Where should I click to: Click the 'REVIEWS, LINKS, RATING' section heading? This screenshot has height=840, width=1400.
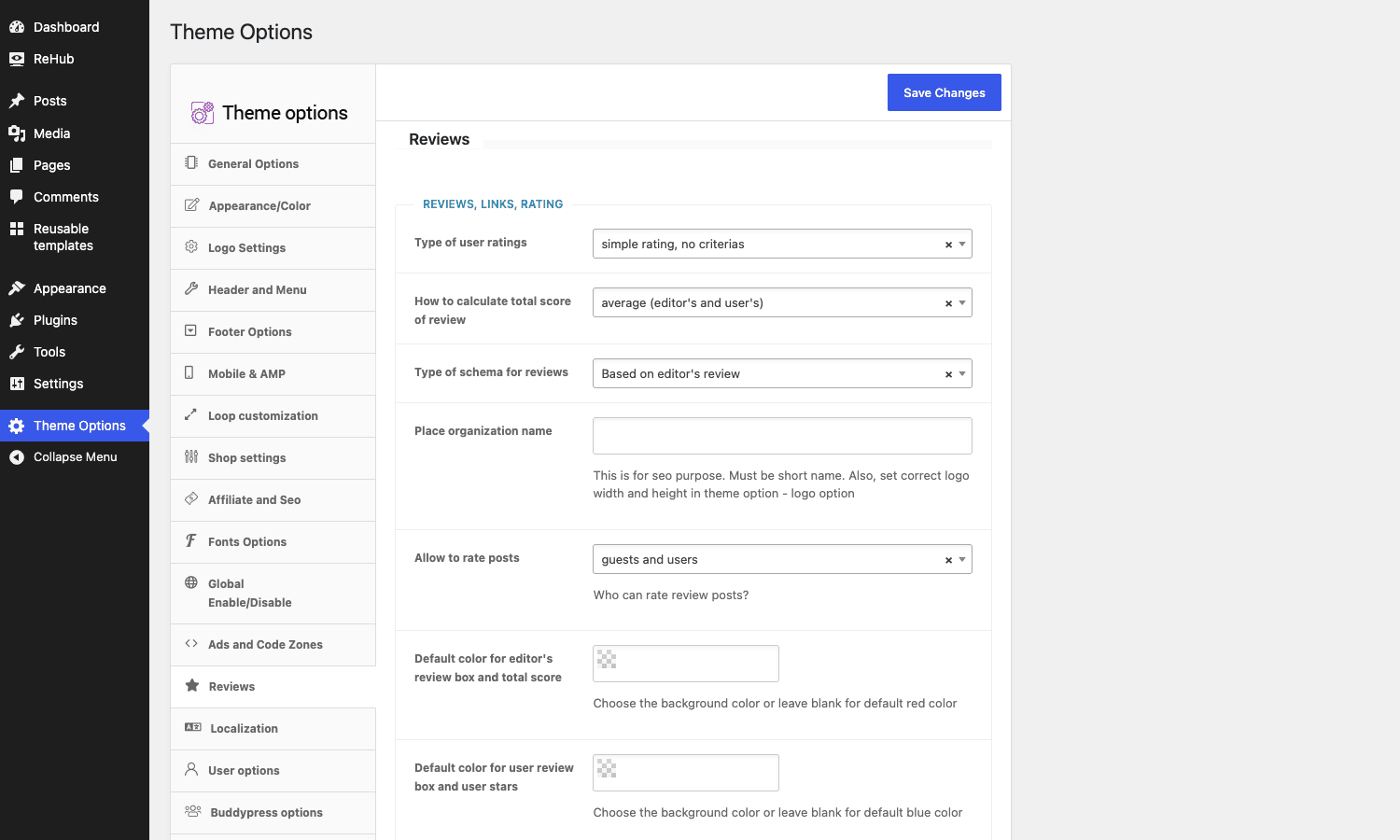[x=493, y=204]
